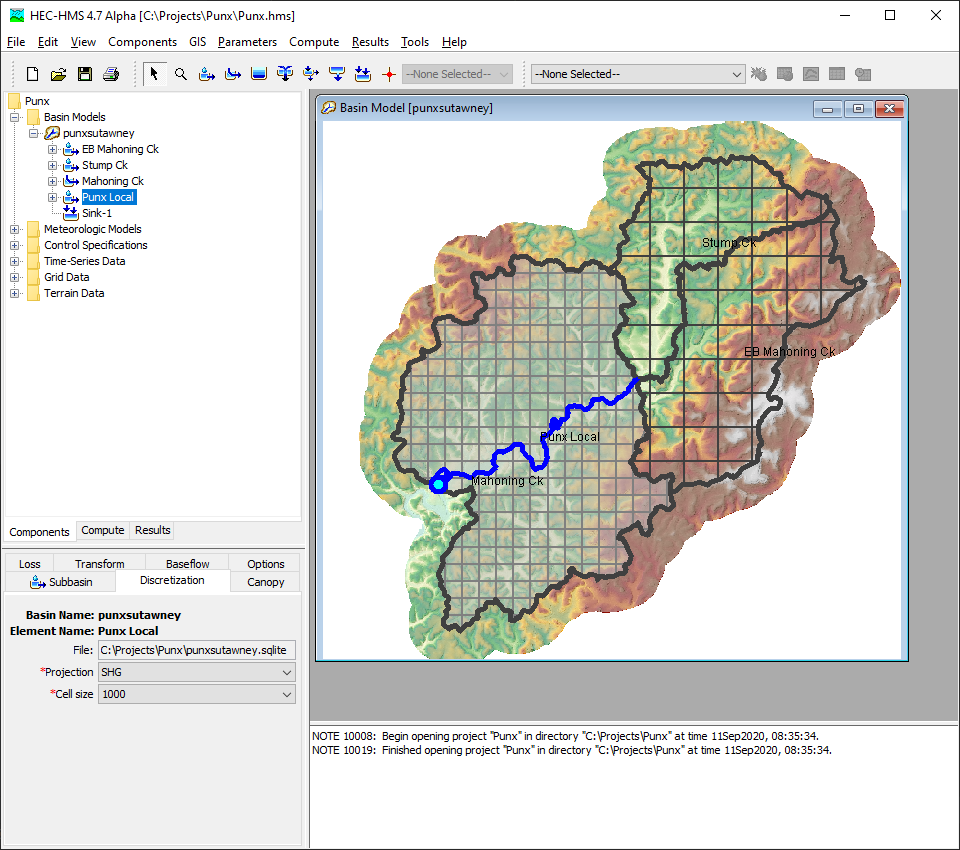
Task: Expand the Mahoning Ck reach node
Action: 53,181
